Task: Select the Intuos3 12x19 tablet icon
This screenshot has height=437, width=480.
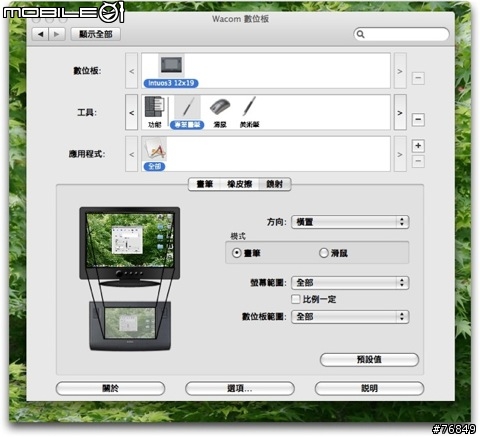Action: tap(171, 65)
